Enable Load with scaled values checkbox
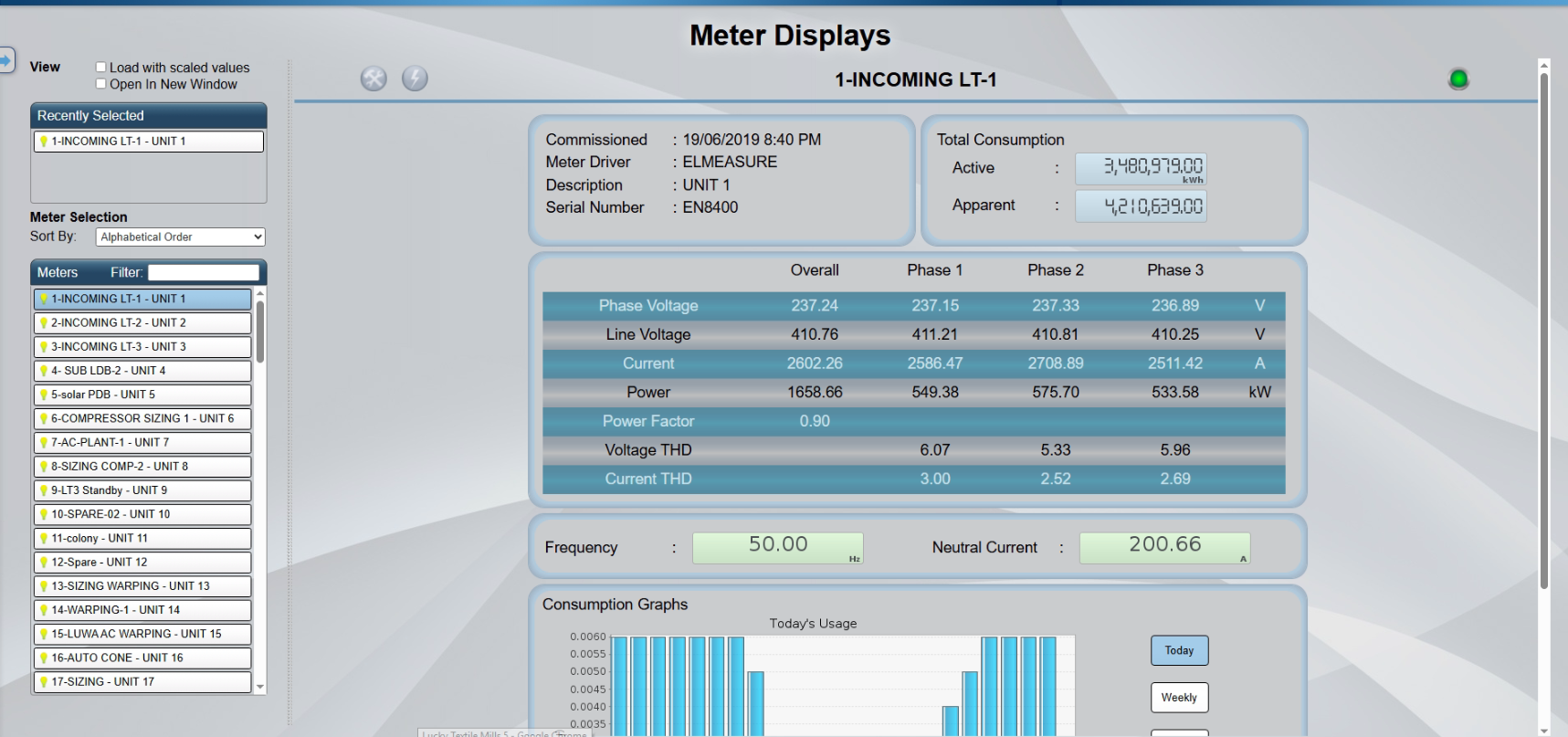 [101, 68]
